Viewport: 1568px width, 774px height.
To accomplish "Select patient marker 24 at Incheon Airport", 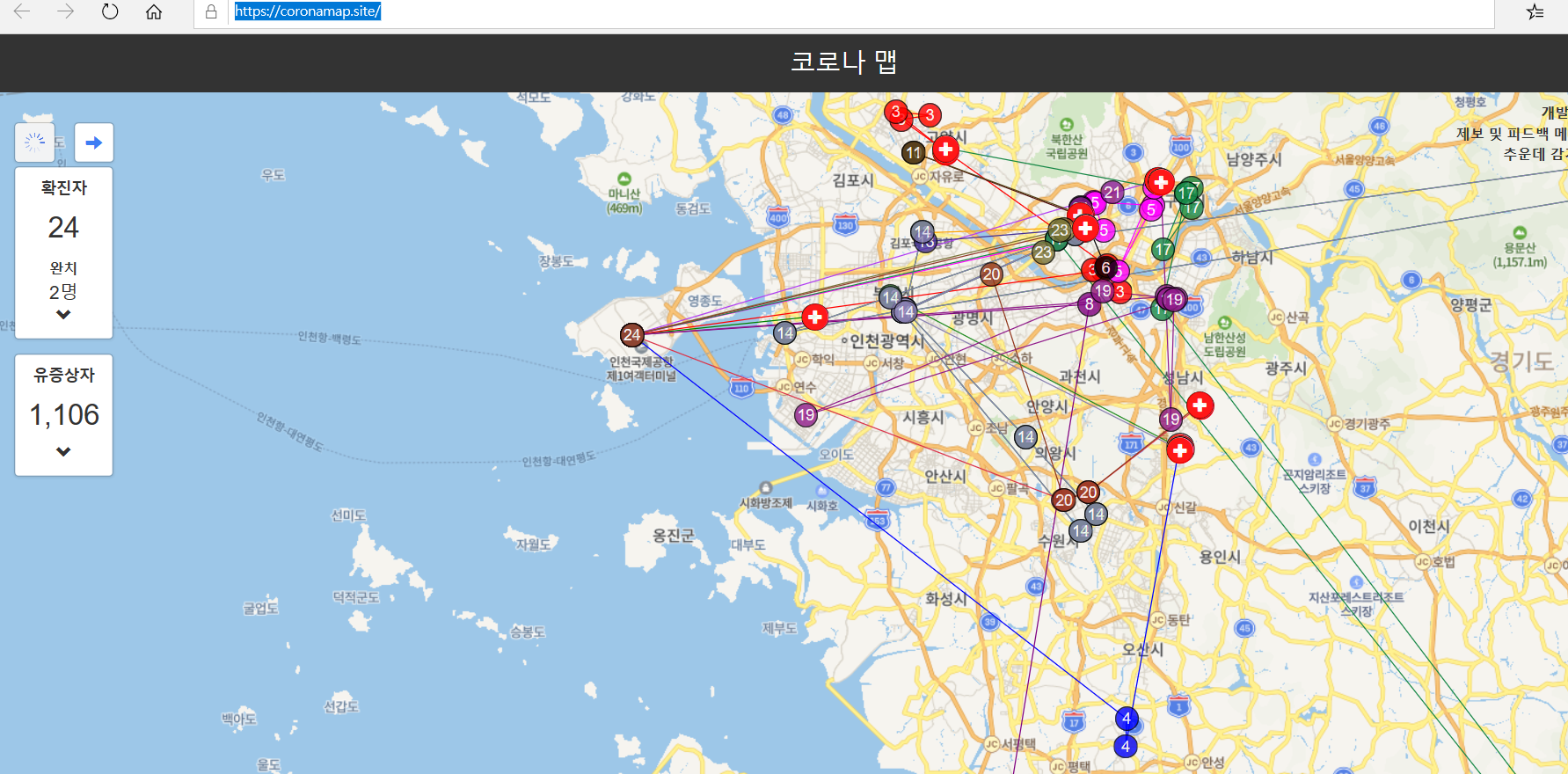I will coord(631,334).
